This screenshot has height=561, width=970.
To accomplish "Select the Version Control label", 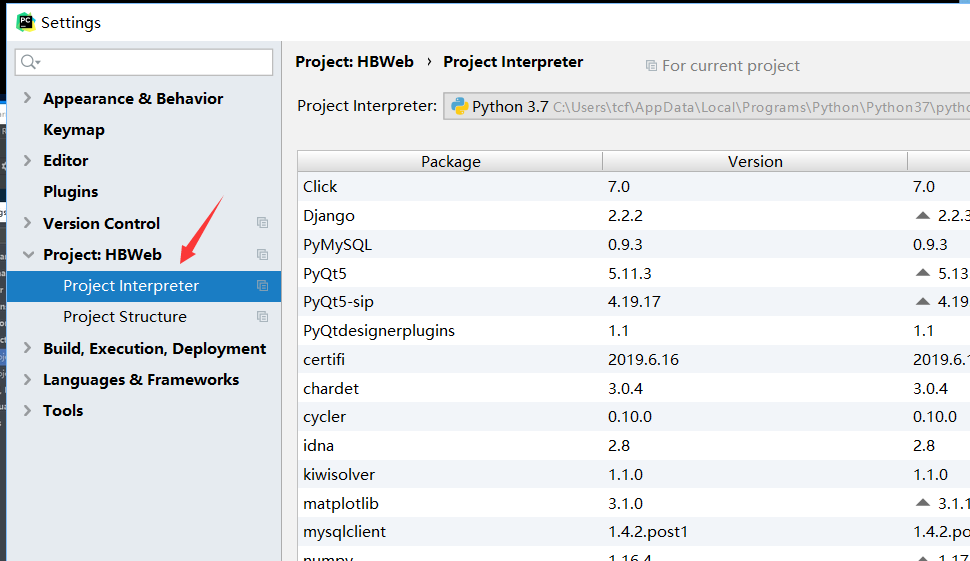I will pyautogui.click(x=101, y=223).
